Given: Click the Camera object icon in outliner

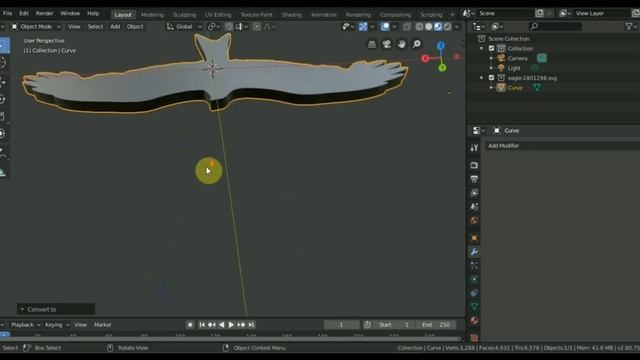Looking at the screenshot, I should pyautogui.click(x=501, y=58).
